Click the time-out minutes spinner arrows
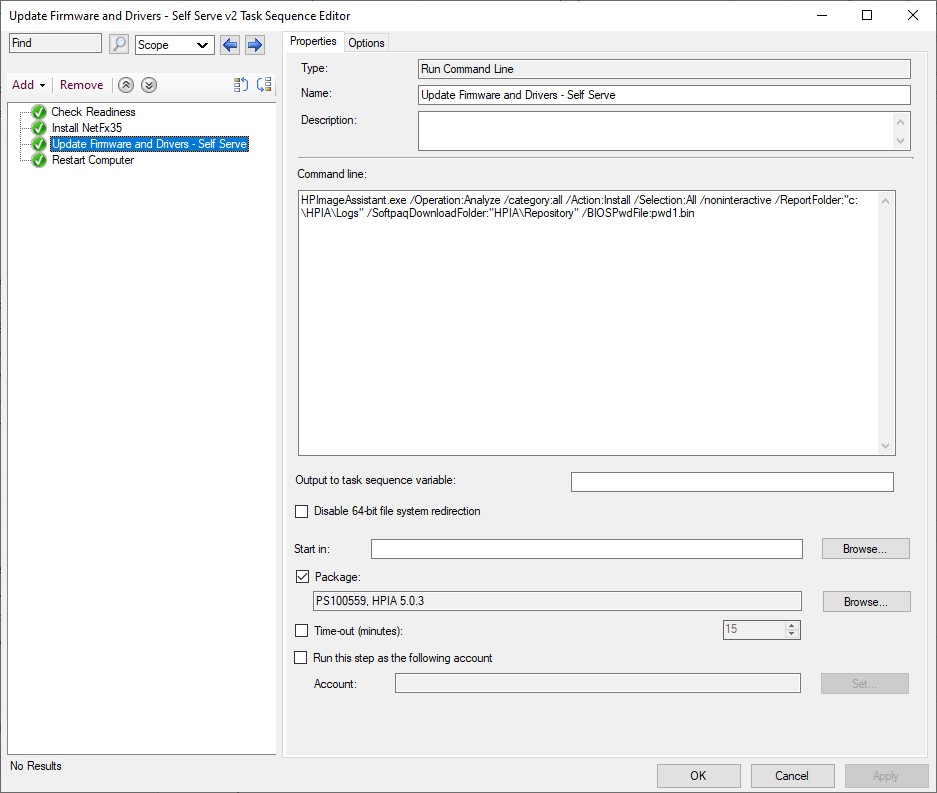This screenshot has width=937, height=793. coord(792,630)
